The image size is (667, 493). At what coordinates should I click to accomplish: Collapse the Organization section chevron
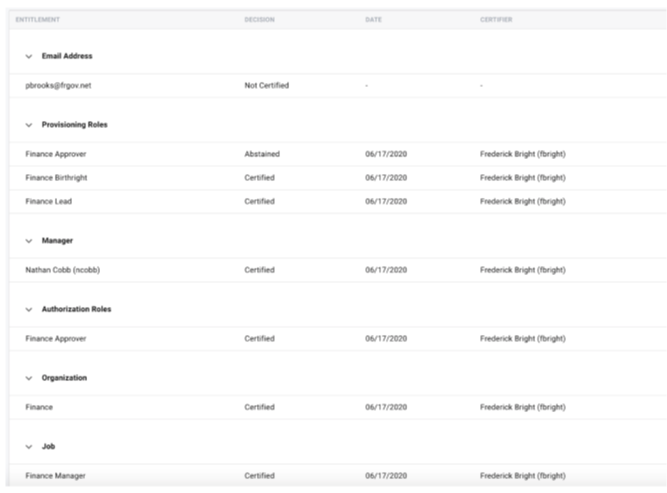pyautogui.click(x=29, y=378)
